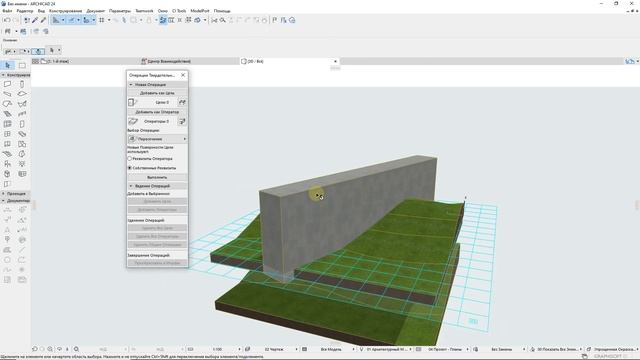Select the Column tool in toolbox

click(x=22, y=84)
